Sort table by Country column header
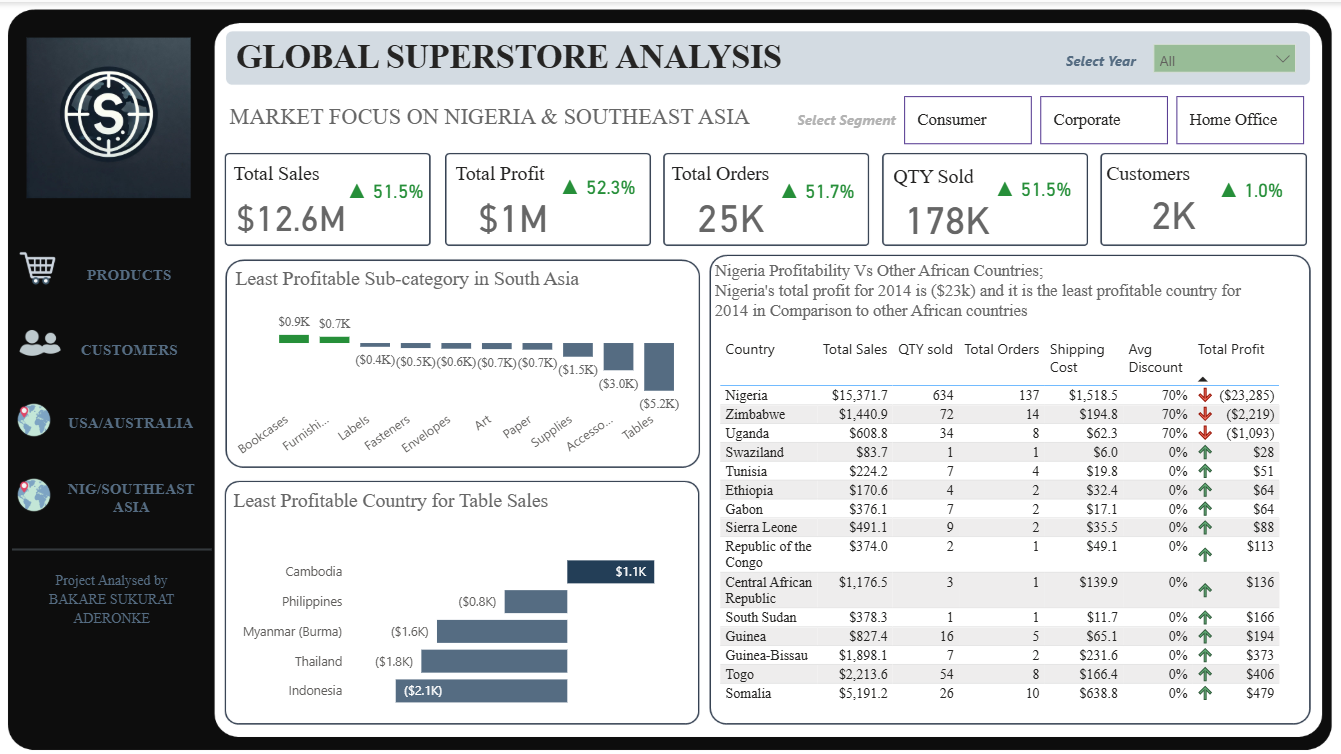This screenshot has width=1341, height=754. (x=750, y=349)
